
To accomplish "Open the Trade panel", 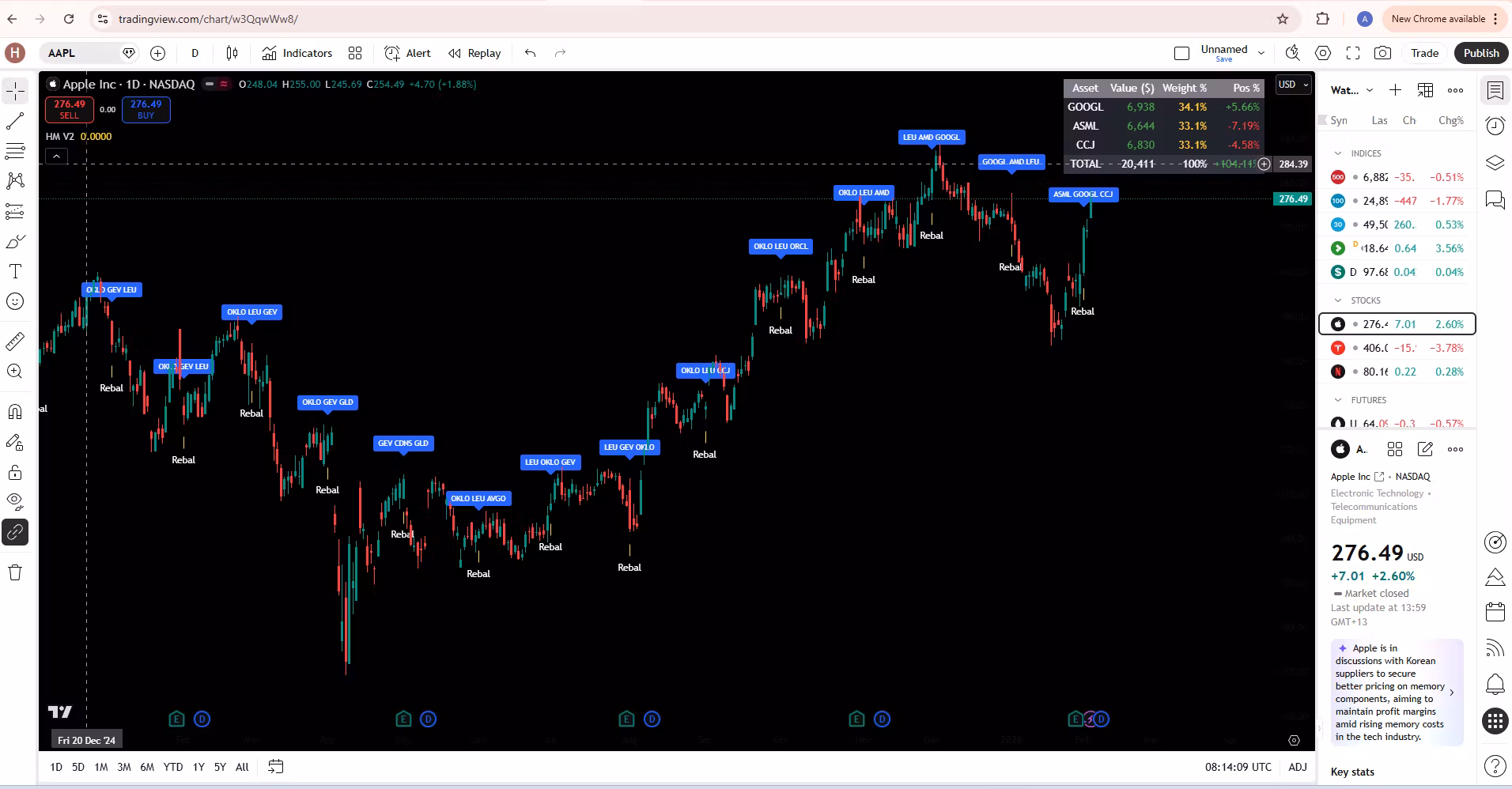I will click(1425, 53).
